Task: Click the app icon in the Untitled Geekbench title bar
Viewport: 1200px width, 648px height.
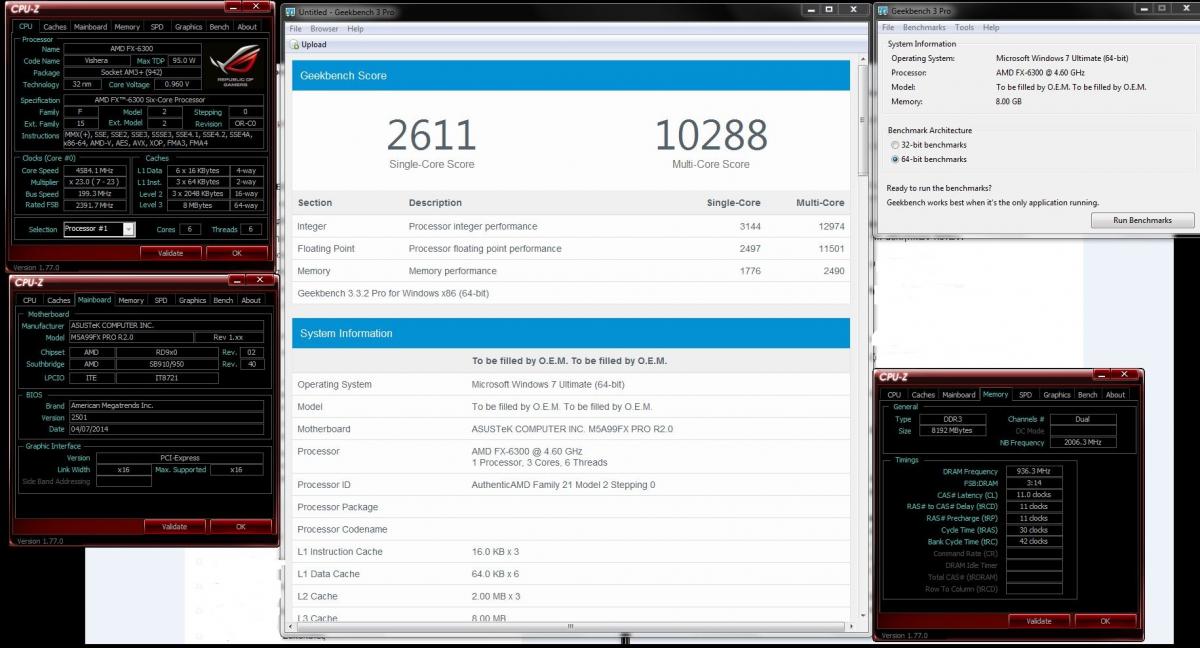Action: (x=290, y=11)
